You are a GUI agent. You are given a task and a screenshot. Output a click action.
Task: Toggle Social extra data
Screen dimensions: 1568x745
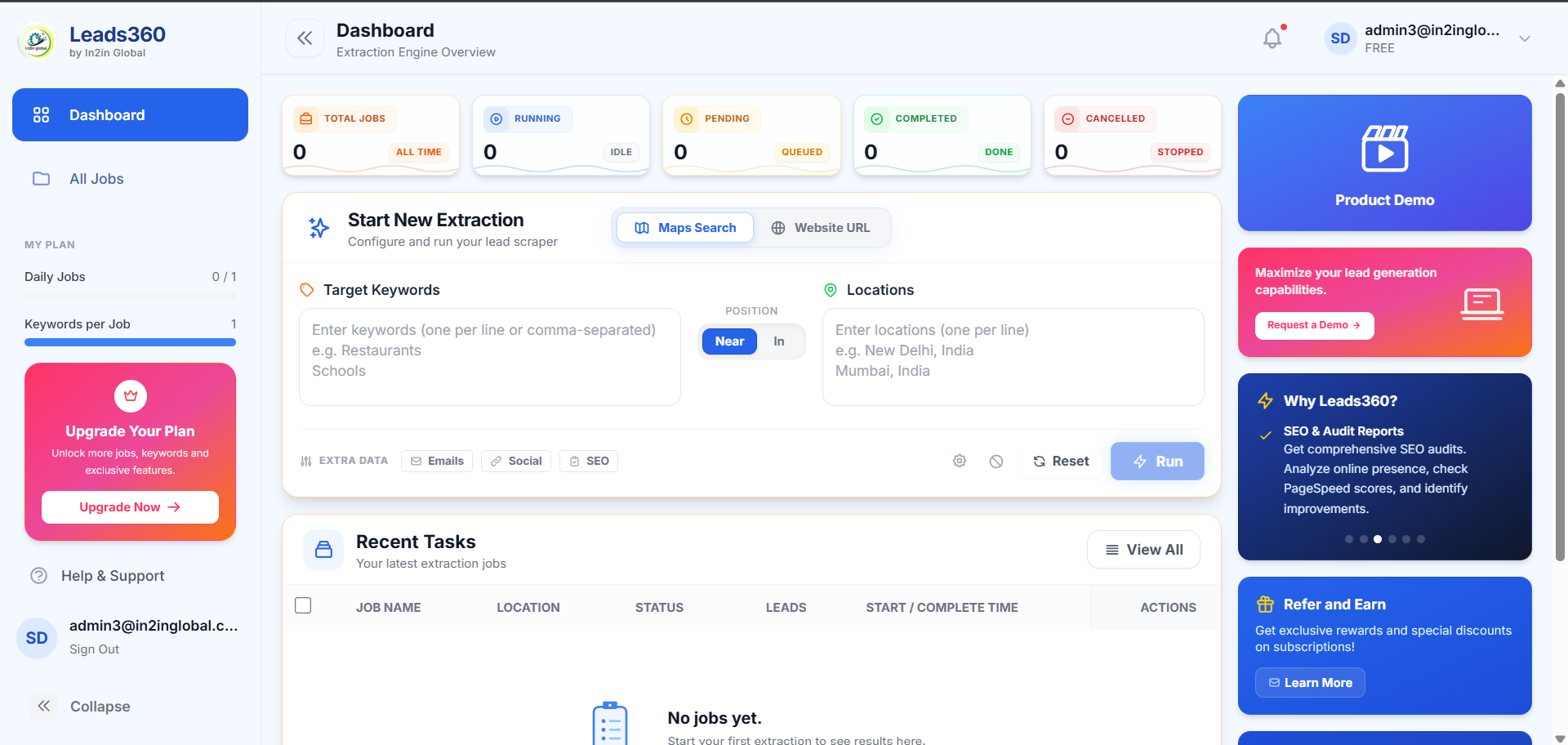(x=516, y=461)
